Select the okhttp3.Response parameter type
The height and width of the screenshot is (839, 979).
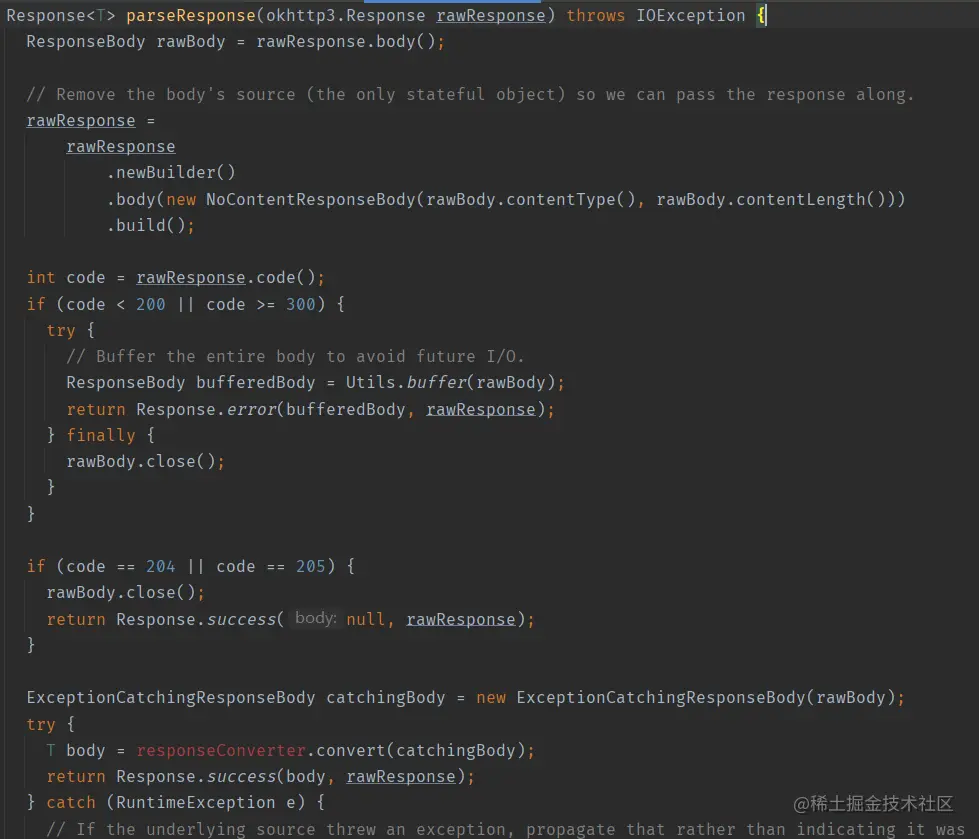(345, 16)
